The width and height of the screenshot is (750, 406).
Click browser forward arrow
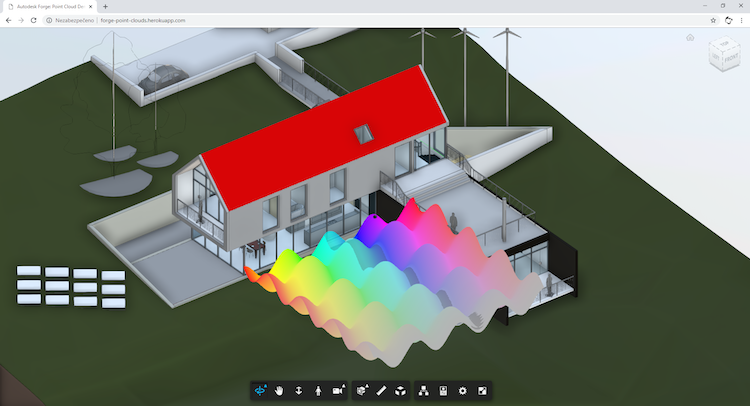coord(21,20)
